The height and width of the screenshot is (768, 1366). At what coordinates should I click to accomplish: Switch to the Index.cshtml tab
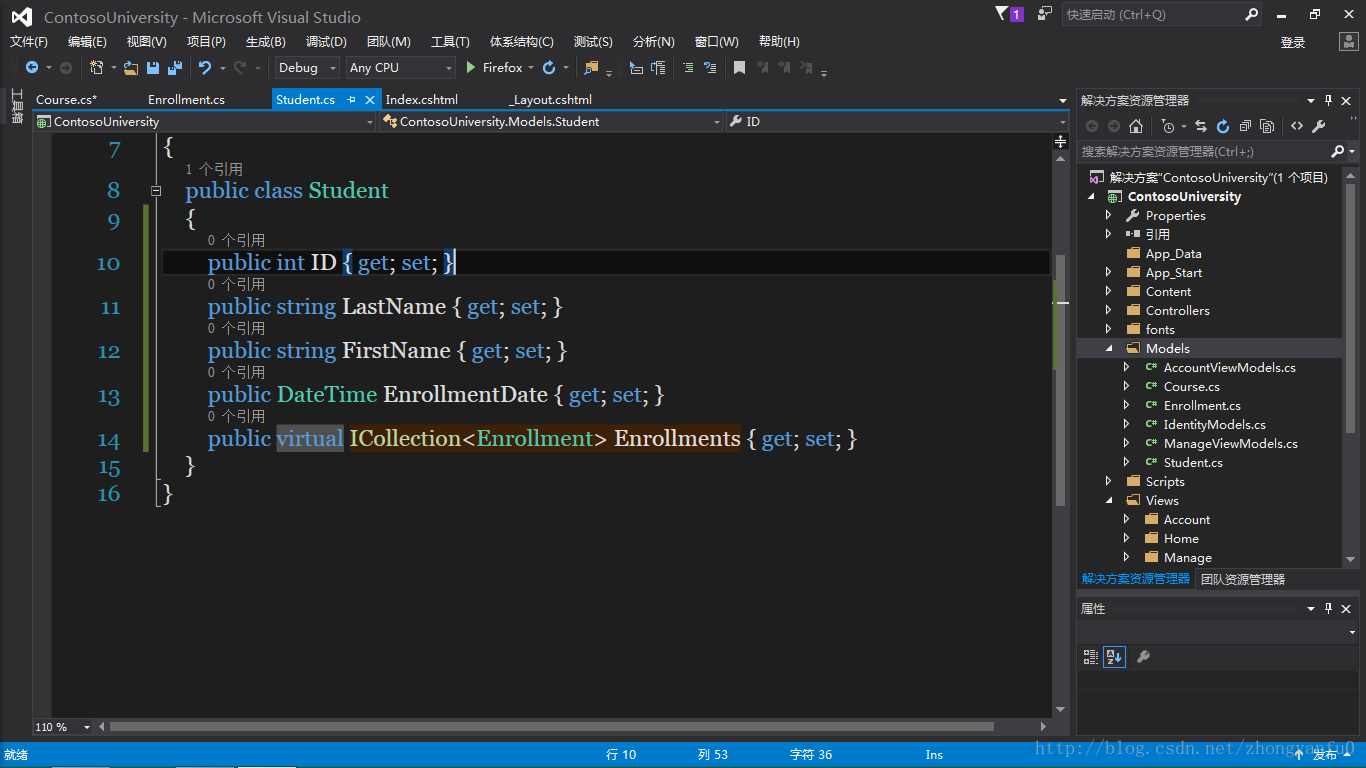422,99
